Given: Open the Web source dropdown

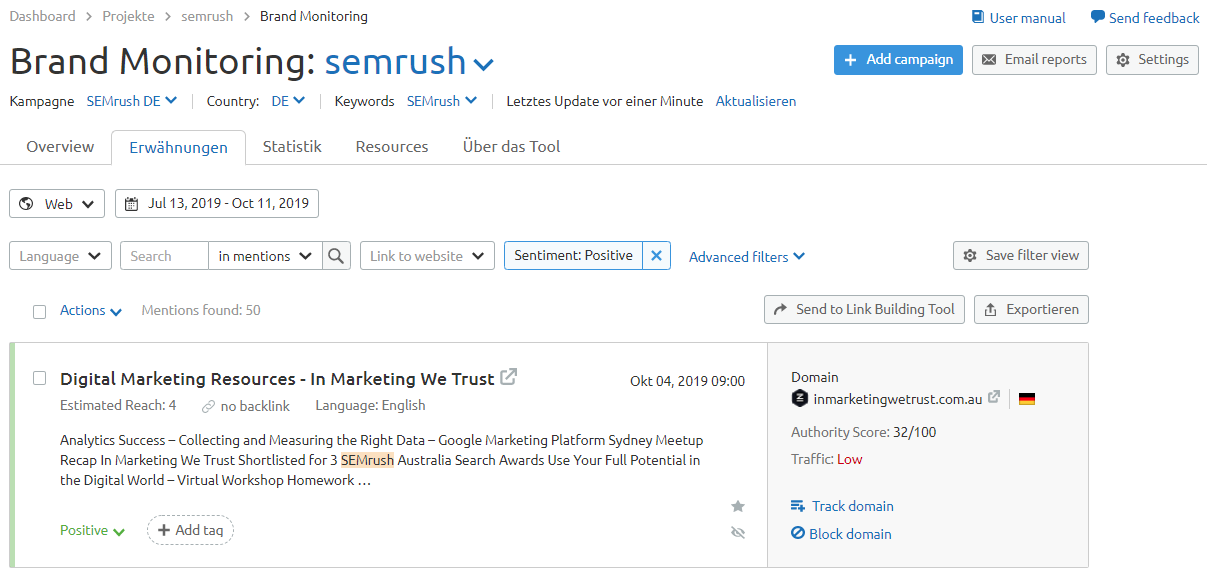Looking at the screenshot, I should click(57, 204).
